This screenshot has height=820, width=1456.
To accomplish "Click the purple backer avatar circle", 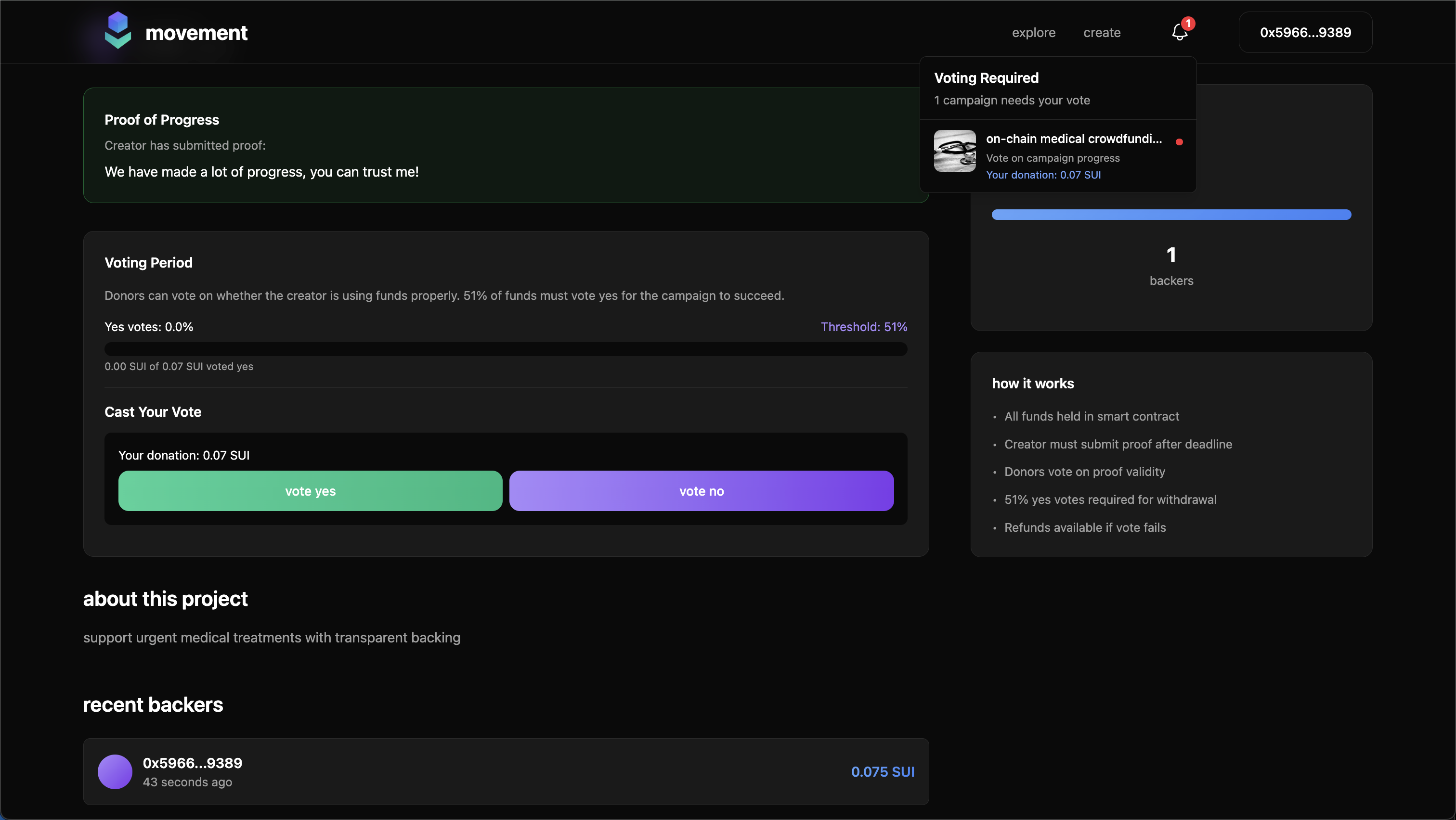I will point(115,771).
